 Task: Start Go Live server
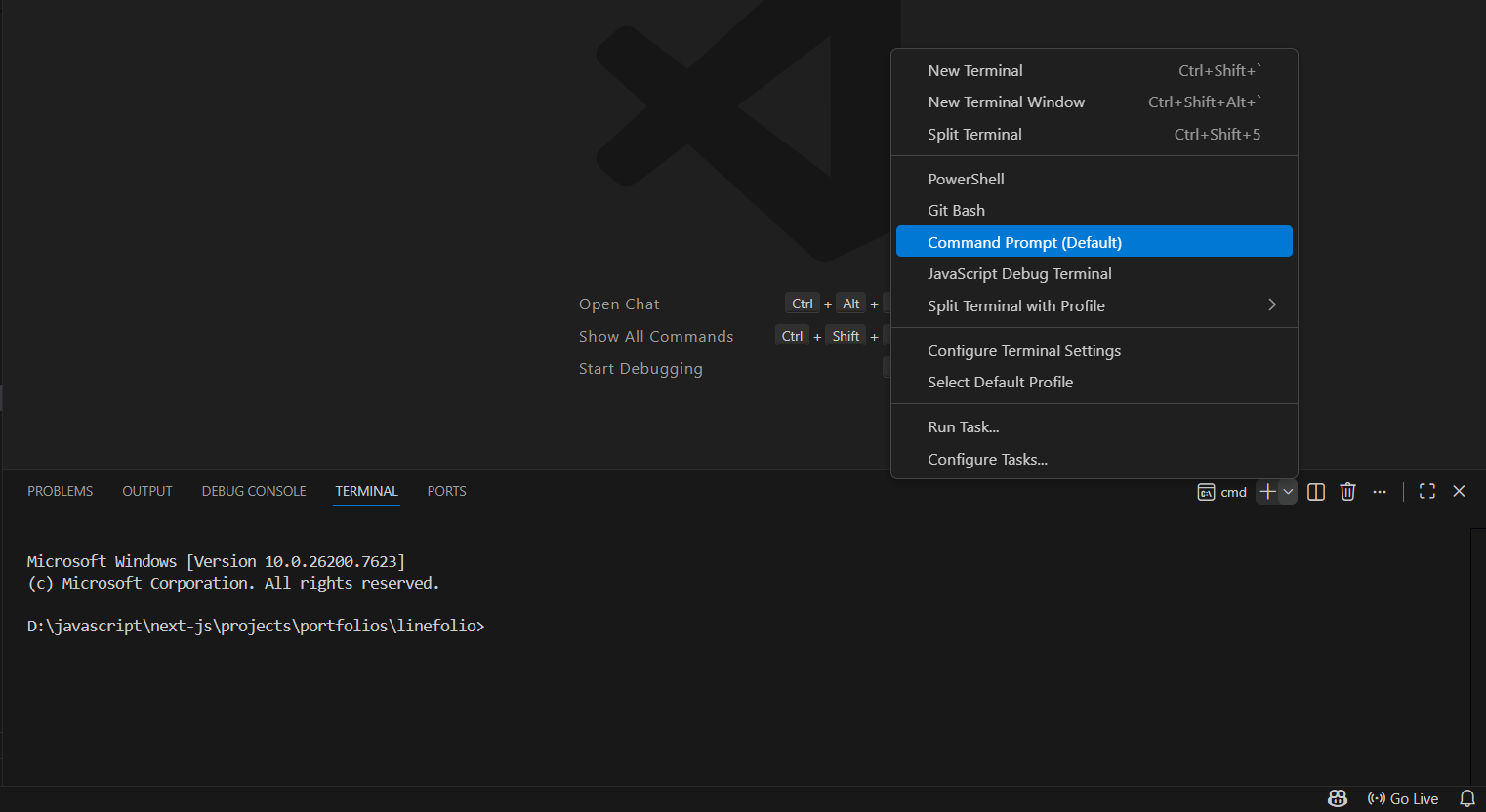coord(1403,798)
